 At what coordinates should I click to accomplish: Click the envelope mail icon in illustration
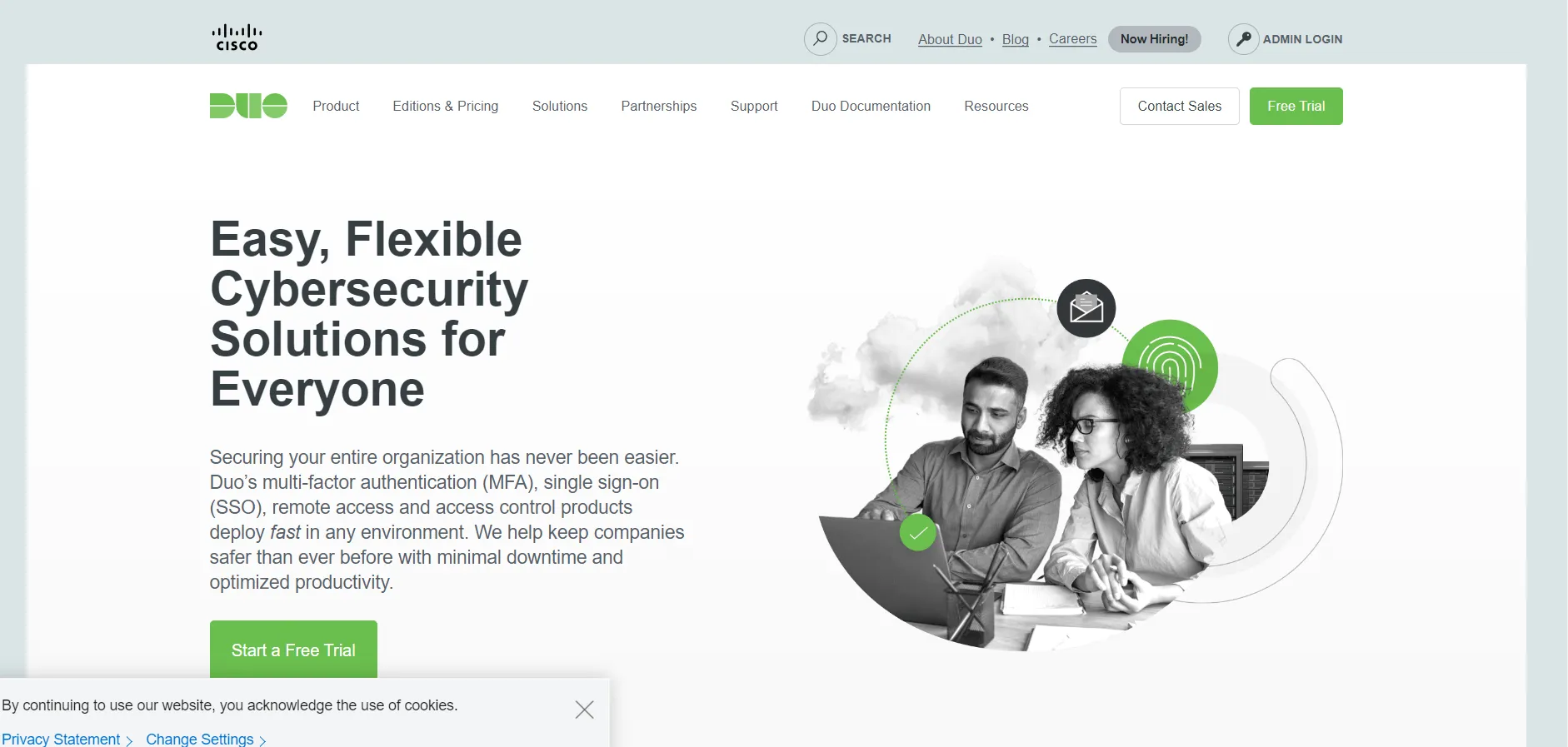click(x=1086, y=308)
